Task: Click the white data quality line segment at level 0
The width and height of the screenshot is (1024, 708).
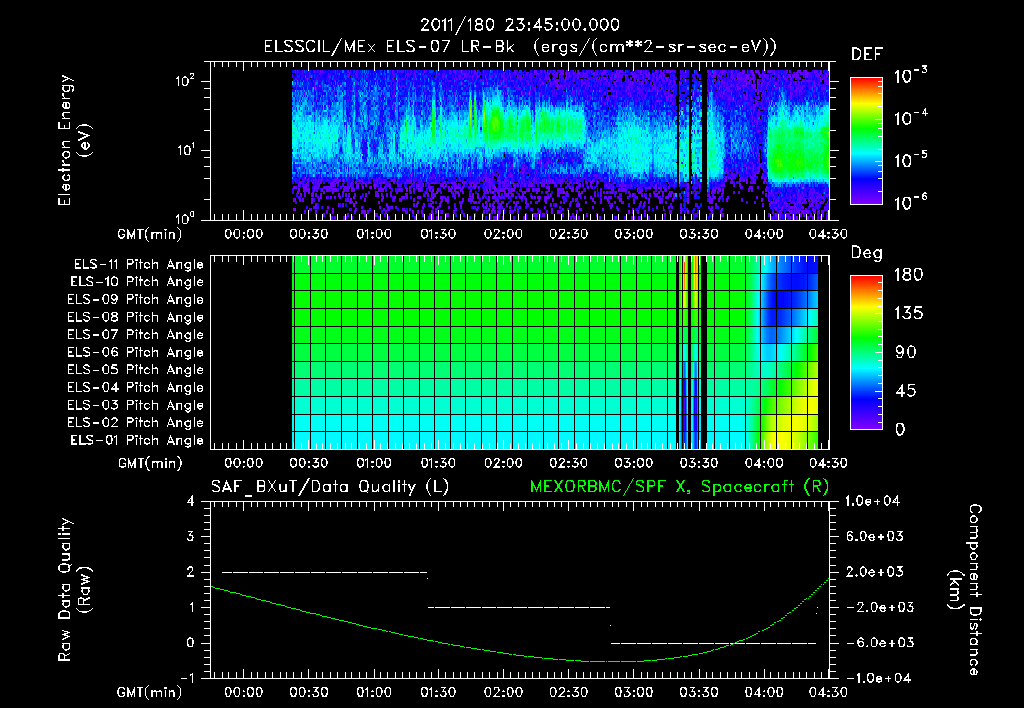Action: pyautogui.click(x=713, y=643)
